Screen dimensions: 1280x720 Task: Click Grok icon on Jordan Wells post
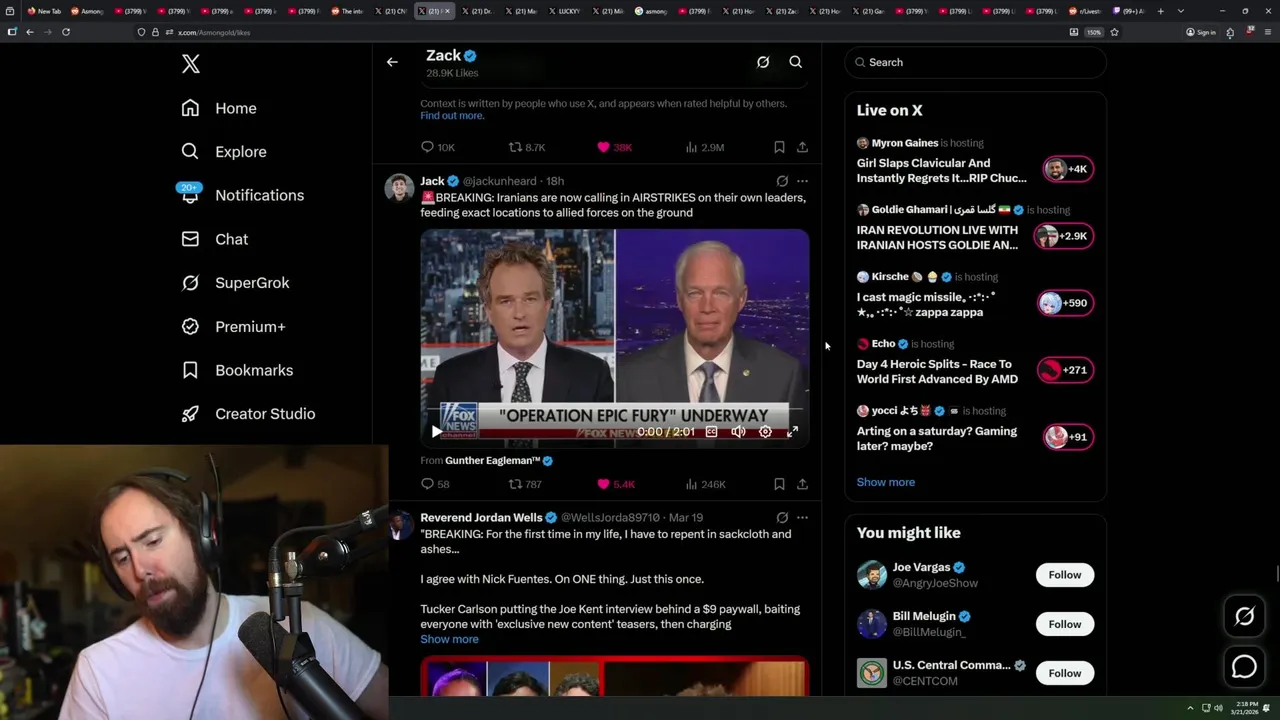782,518
